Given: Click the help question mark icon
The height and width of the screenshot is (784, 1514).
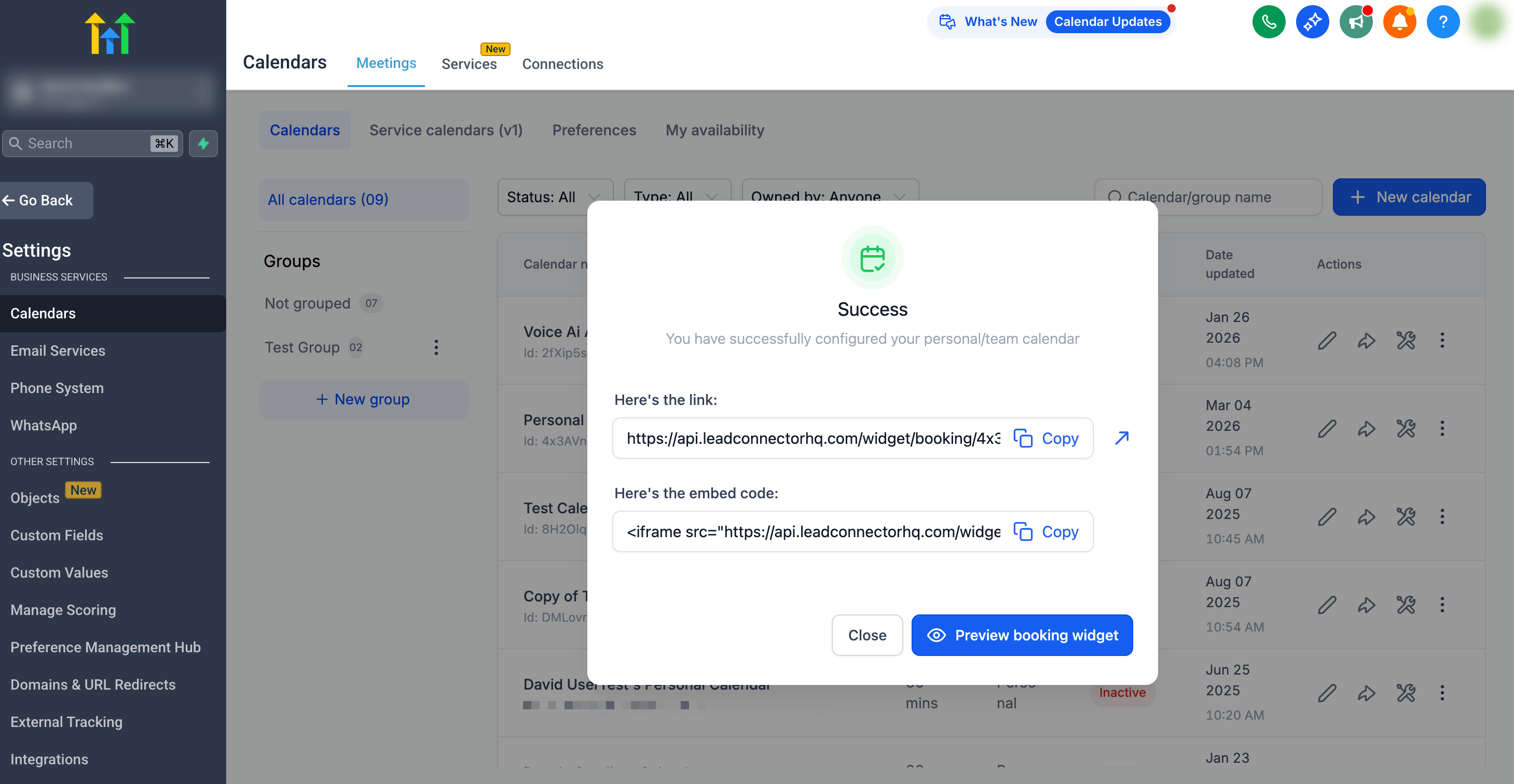Looking at the screenshot, I should (1442, 22).
